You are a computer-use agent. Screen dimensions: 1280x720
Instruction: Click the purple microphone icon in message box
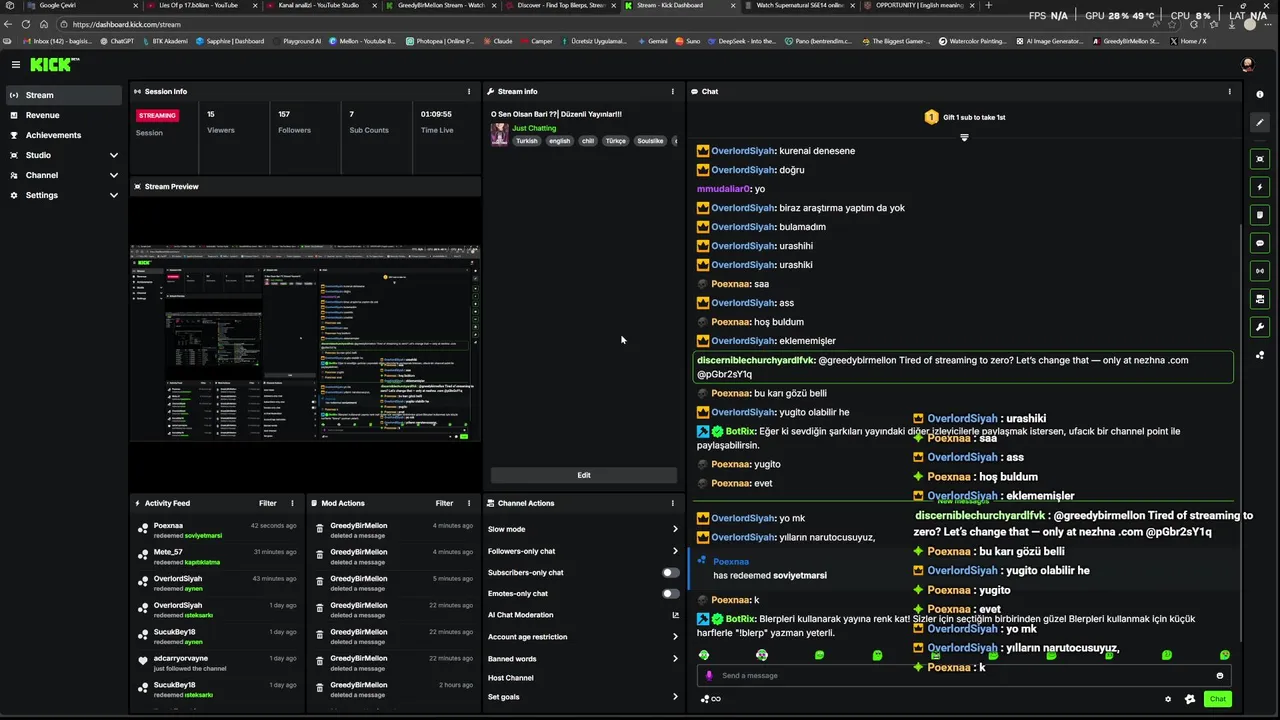click(x=710, y=675)
